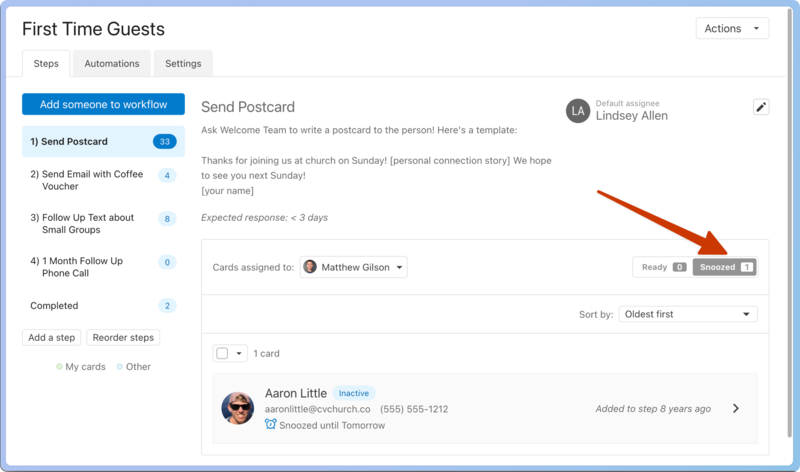Click the 2 badge beside Completed
Screen dimensions: 800x472
pyautogui.click(x=167, y=306)
